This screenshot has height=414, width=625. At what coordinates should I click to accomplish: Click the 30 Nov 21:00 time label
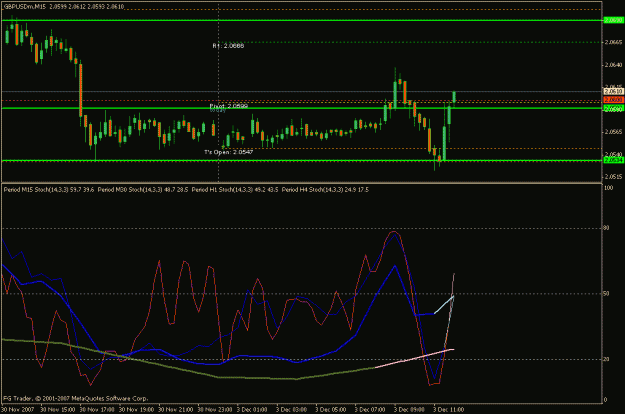point(176,409)
